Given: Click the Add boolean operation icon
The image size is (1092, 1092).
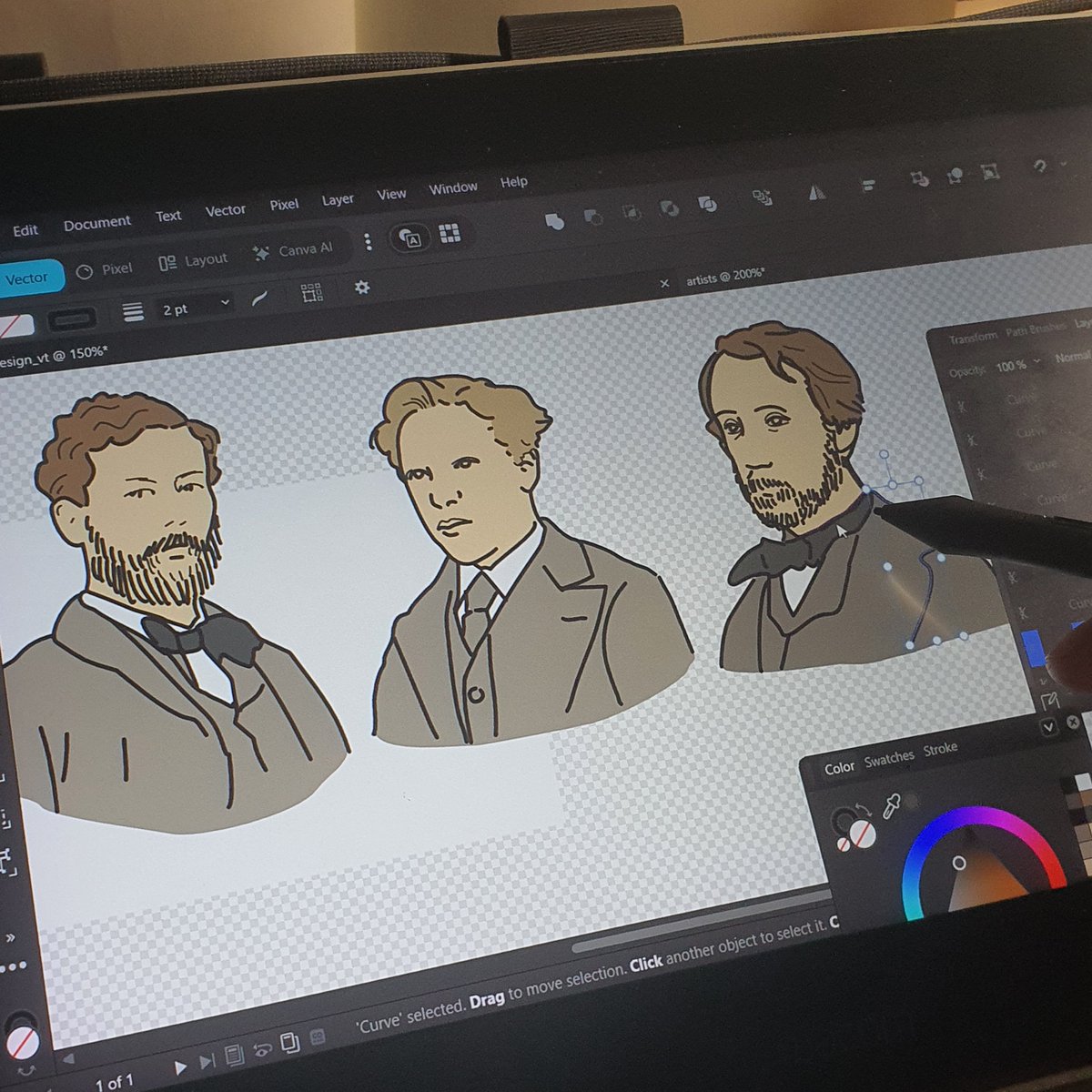Looking at the screenshot, I should pos(554,221).
